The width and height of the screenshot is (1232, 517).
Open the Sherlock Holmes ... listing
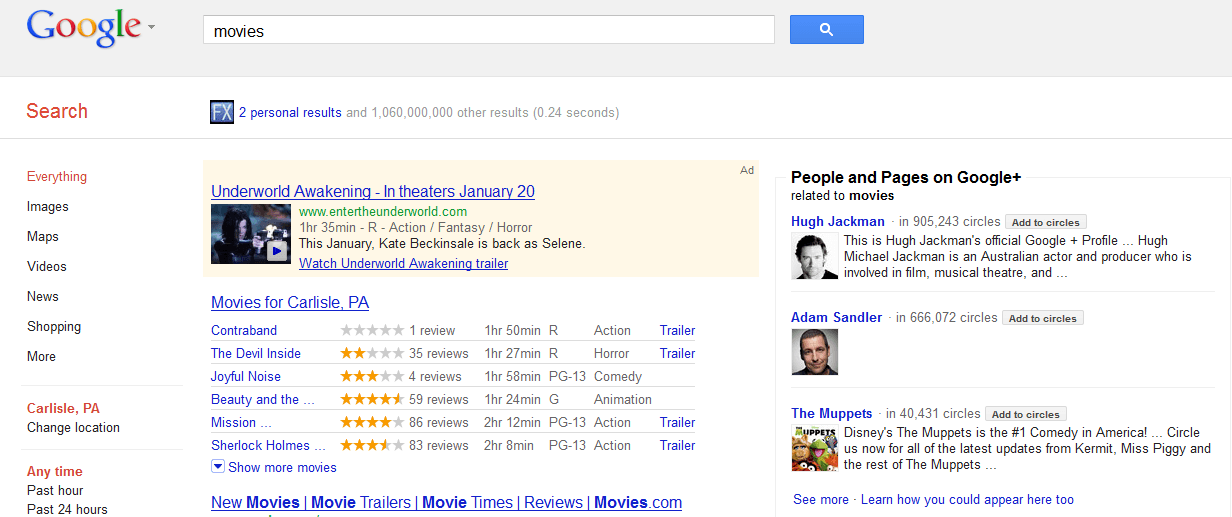pos(268,446)
